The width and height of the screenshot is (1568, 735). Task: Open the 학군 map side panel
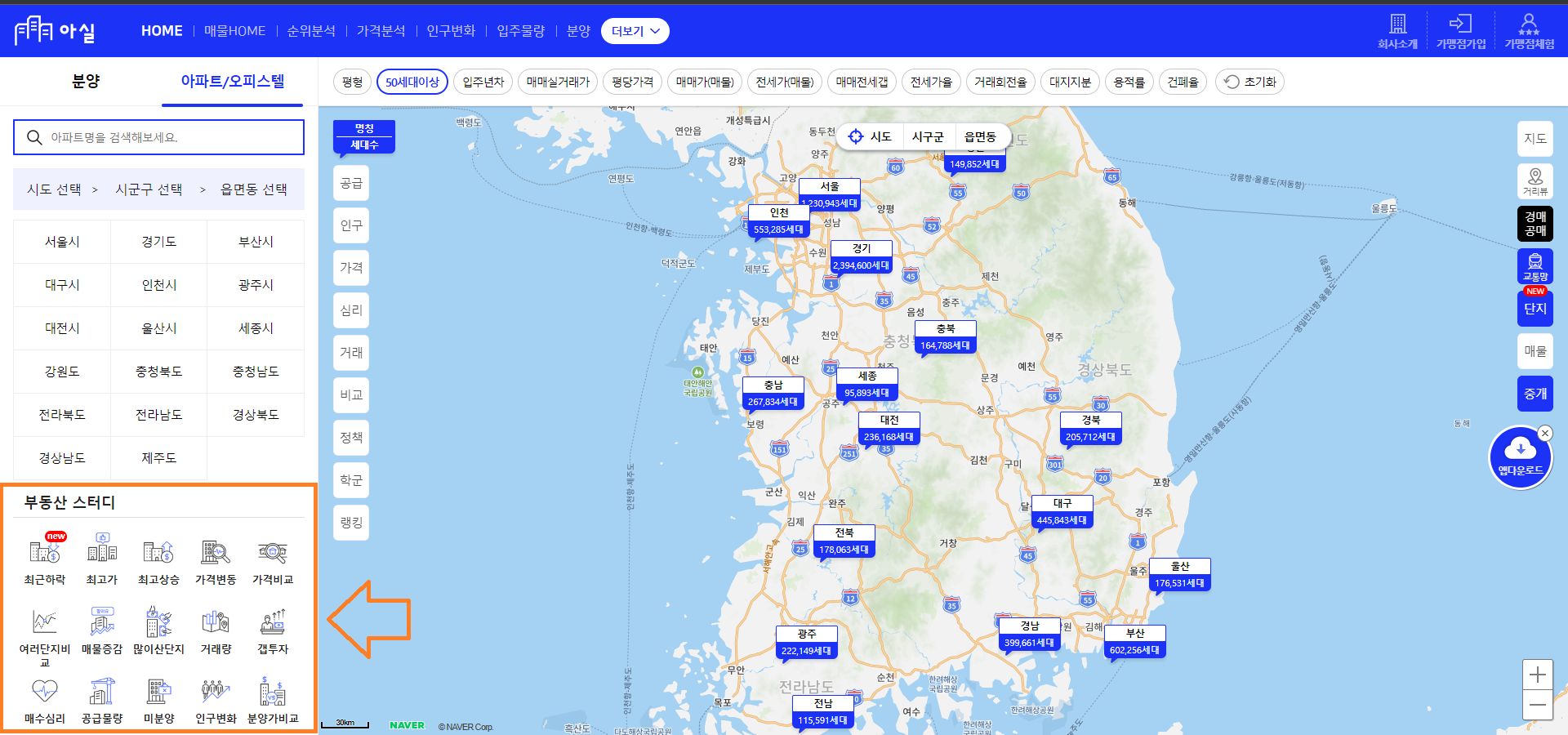351,480
